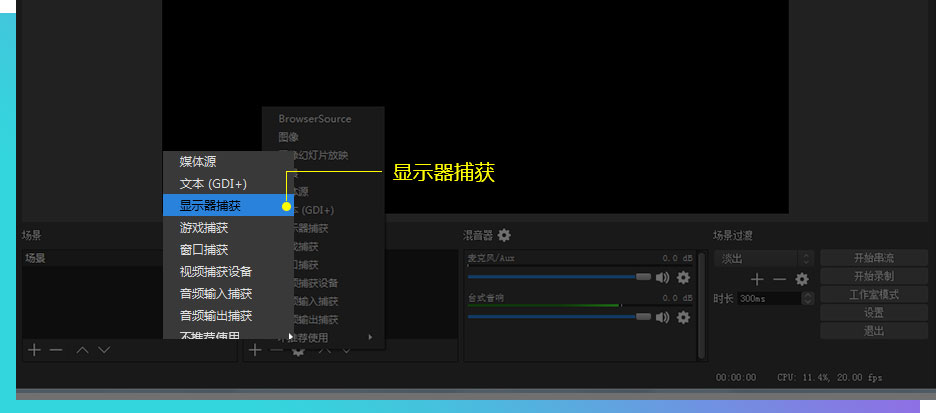The height and width of the screenshot is (413, 936).
Task: Choose 游戏捕获 in the source menu
Action: 204,227
